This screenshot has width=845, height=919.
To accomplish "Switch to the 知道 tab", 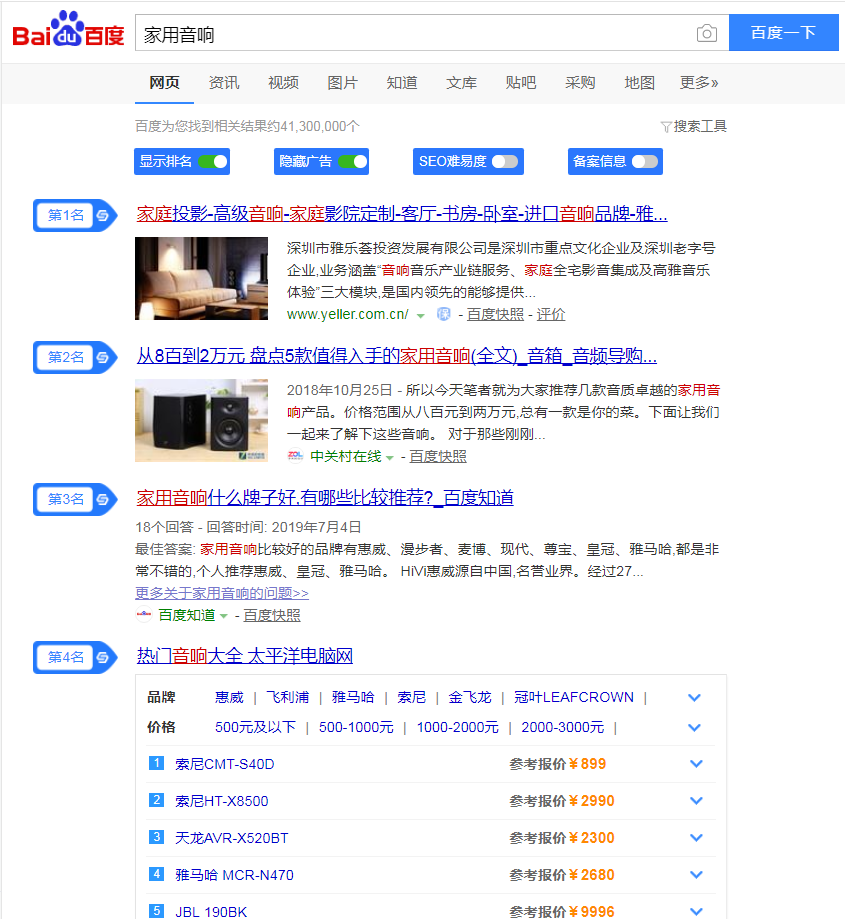I will (401, 83).
